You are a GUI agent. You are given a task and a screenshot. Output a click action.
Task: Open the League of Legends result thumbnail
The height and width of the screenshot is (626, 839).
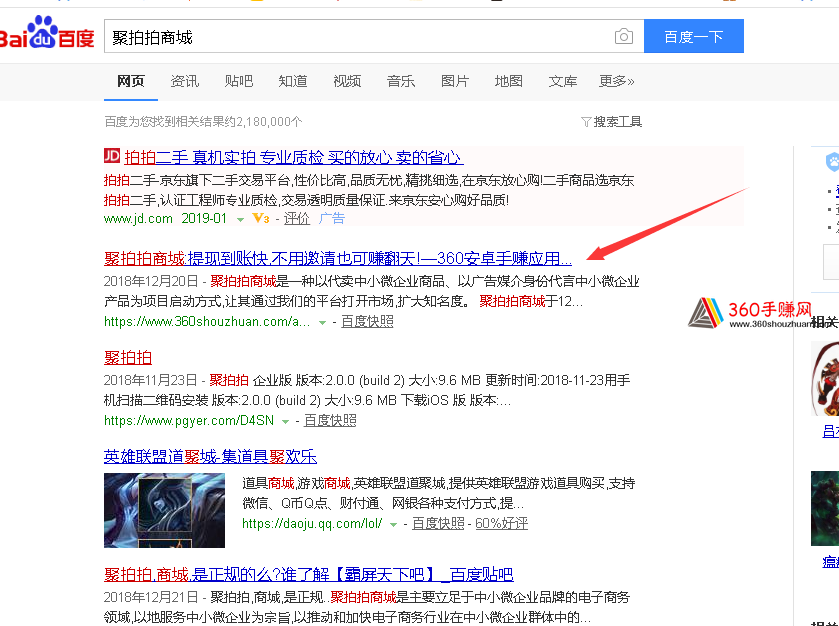[x=164, y=510]
